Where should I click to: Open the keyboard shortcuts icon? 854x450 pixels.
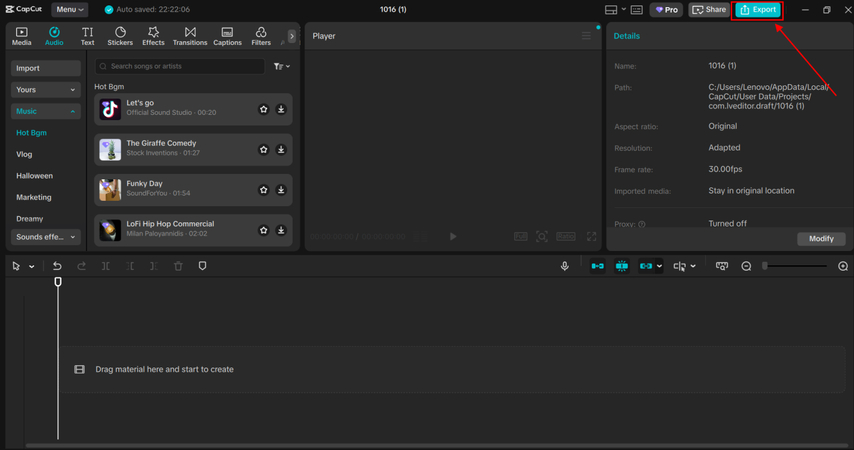pos(637,10)
